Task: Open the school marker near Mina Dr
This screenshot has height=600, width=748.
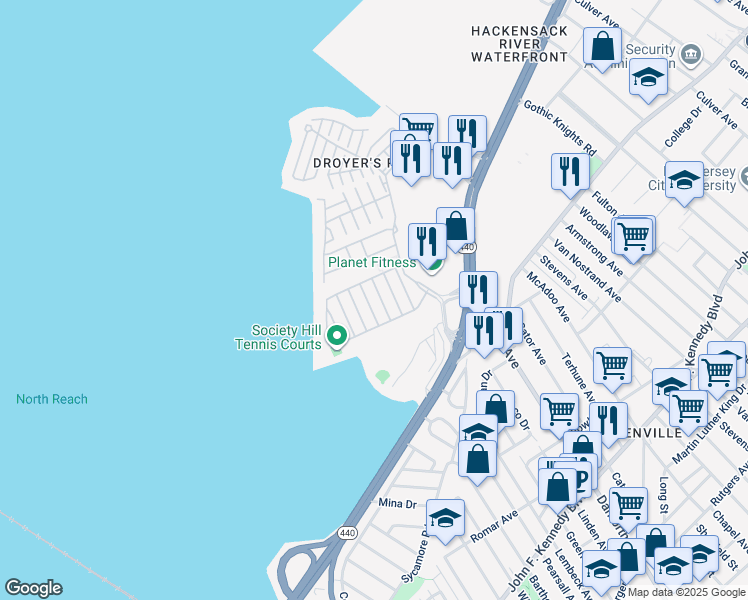Action: coord(445,519)
